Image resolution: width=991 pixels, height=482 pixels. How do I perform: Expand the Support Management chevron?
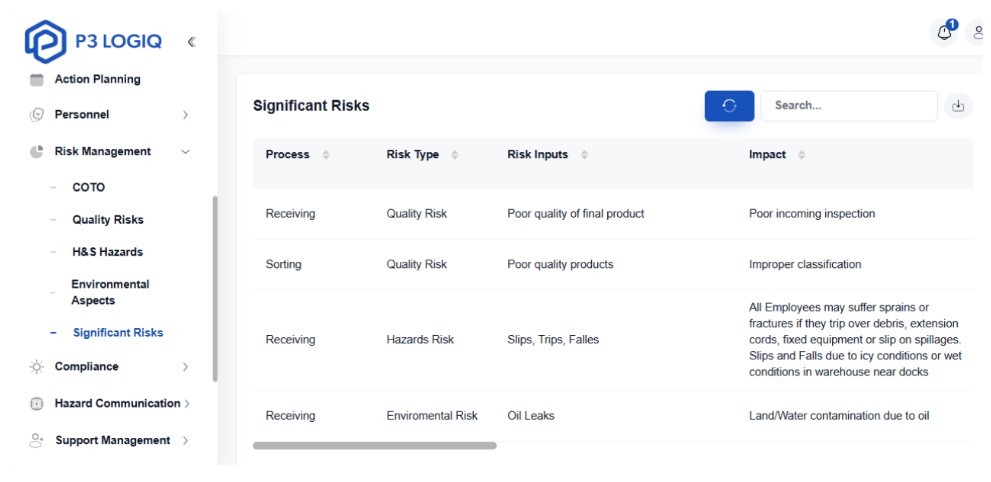pos(185,440)
